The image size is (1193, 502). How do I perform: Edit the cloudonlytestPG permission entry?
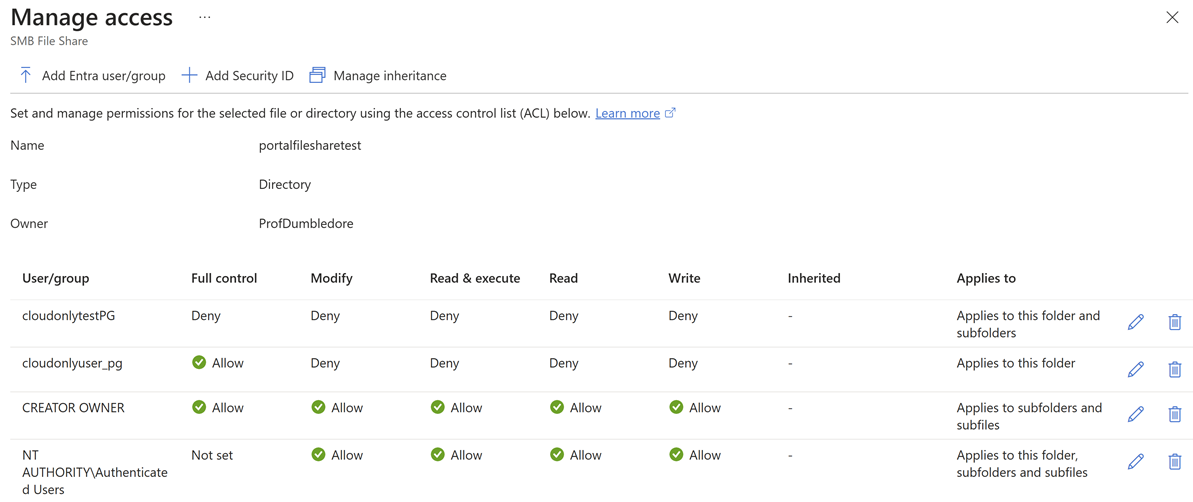point(1135,322)
